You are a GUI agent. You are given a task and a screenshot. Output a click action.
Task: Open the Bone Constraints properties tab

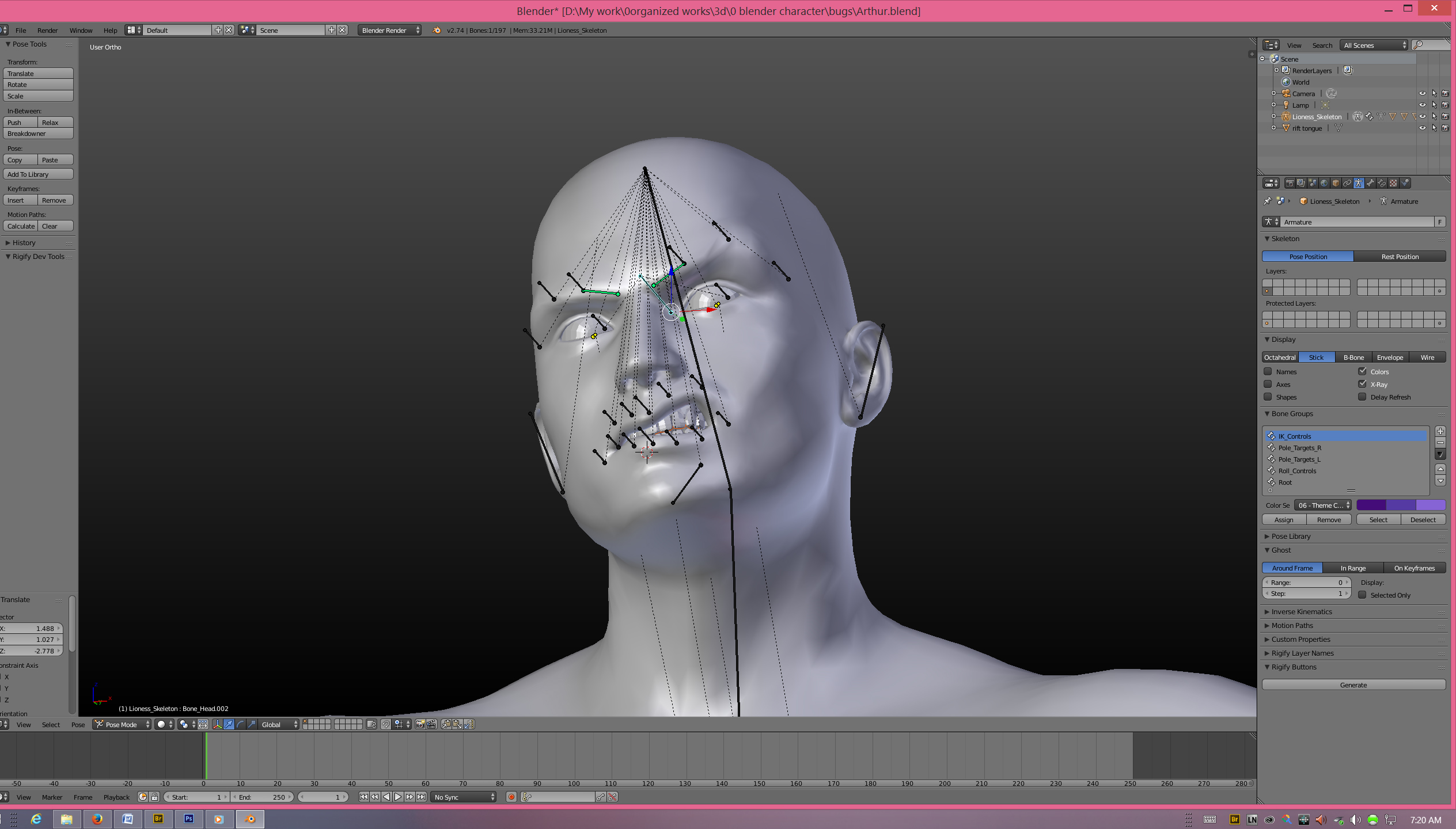(x=1382, y=183)
